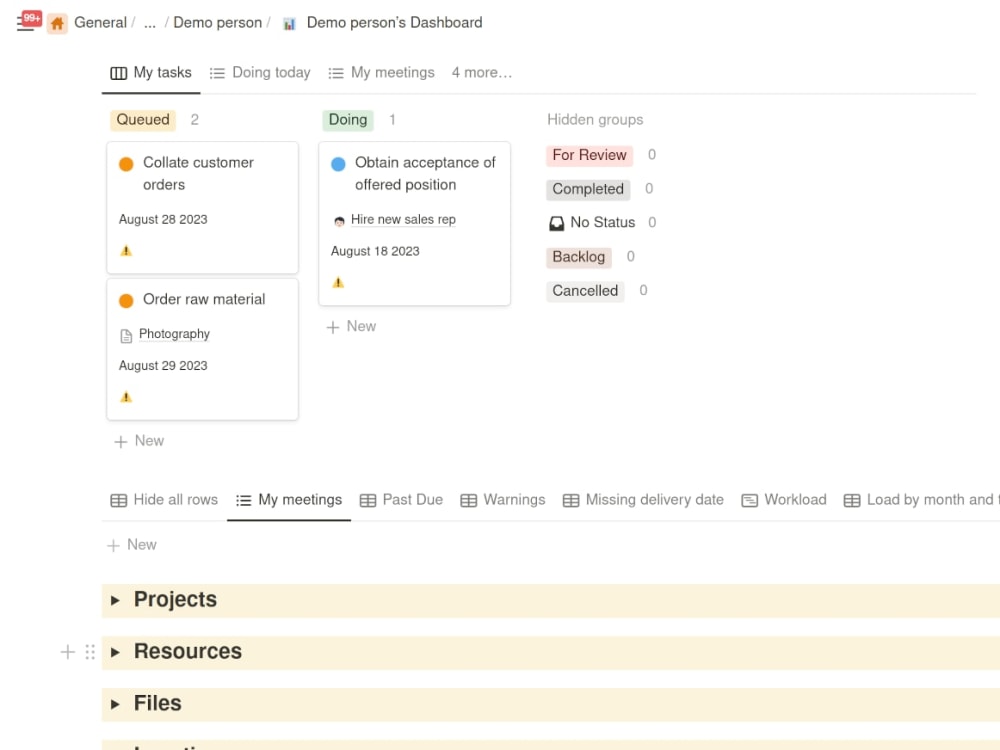
Task: Open the sidebar menu with 99+ badge
Action: coord(28,21)
